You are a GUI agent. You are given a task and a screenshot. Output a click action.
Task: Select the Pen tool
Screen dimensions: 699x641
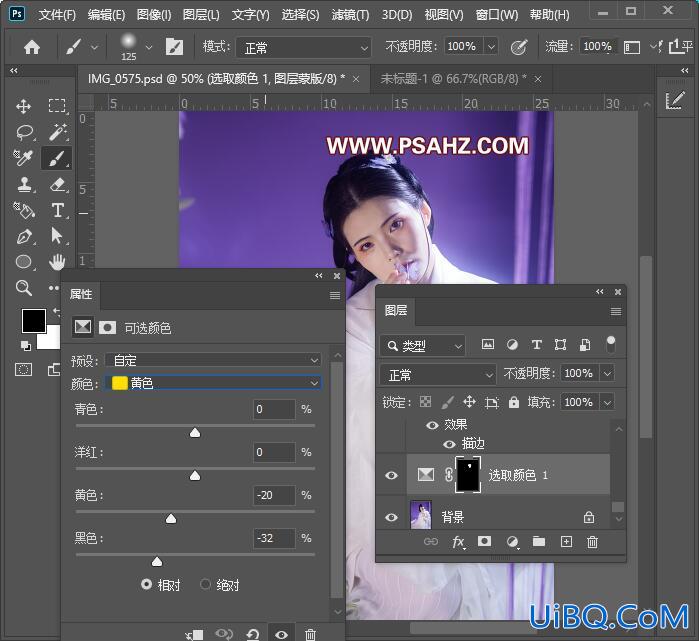(x=24, y=236)
